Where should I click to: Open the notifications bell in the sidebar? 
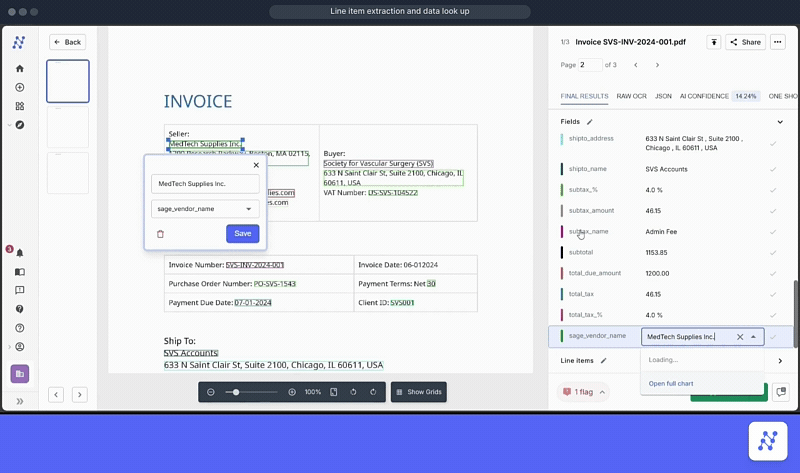19,253
